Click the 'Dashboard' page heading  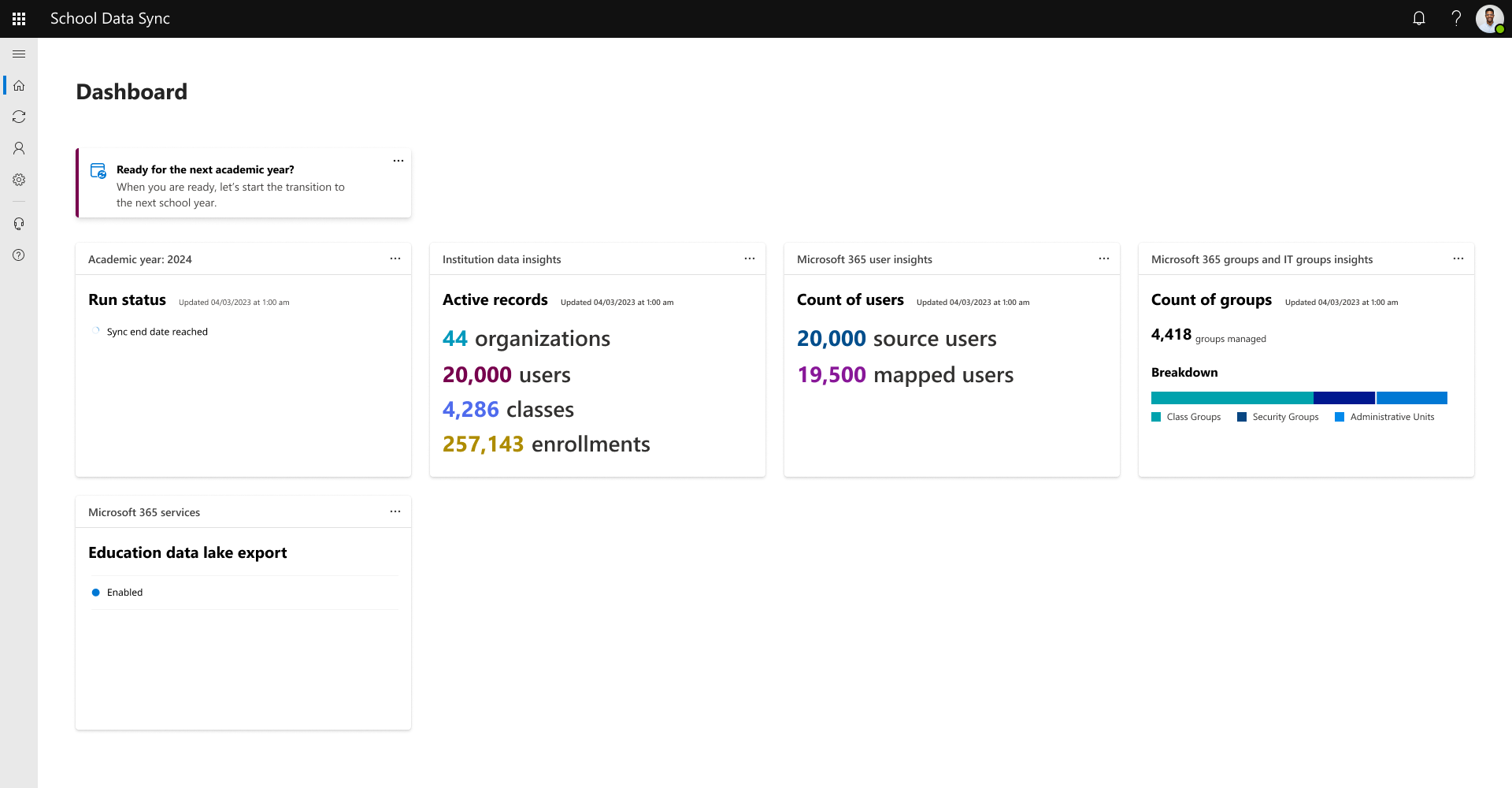point(132,92)
